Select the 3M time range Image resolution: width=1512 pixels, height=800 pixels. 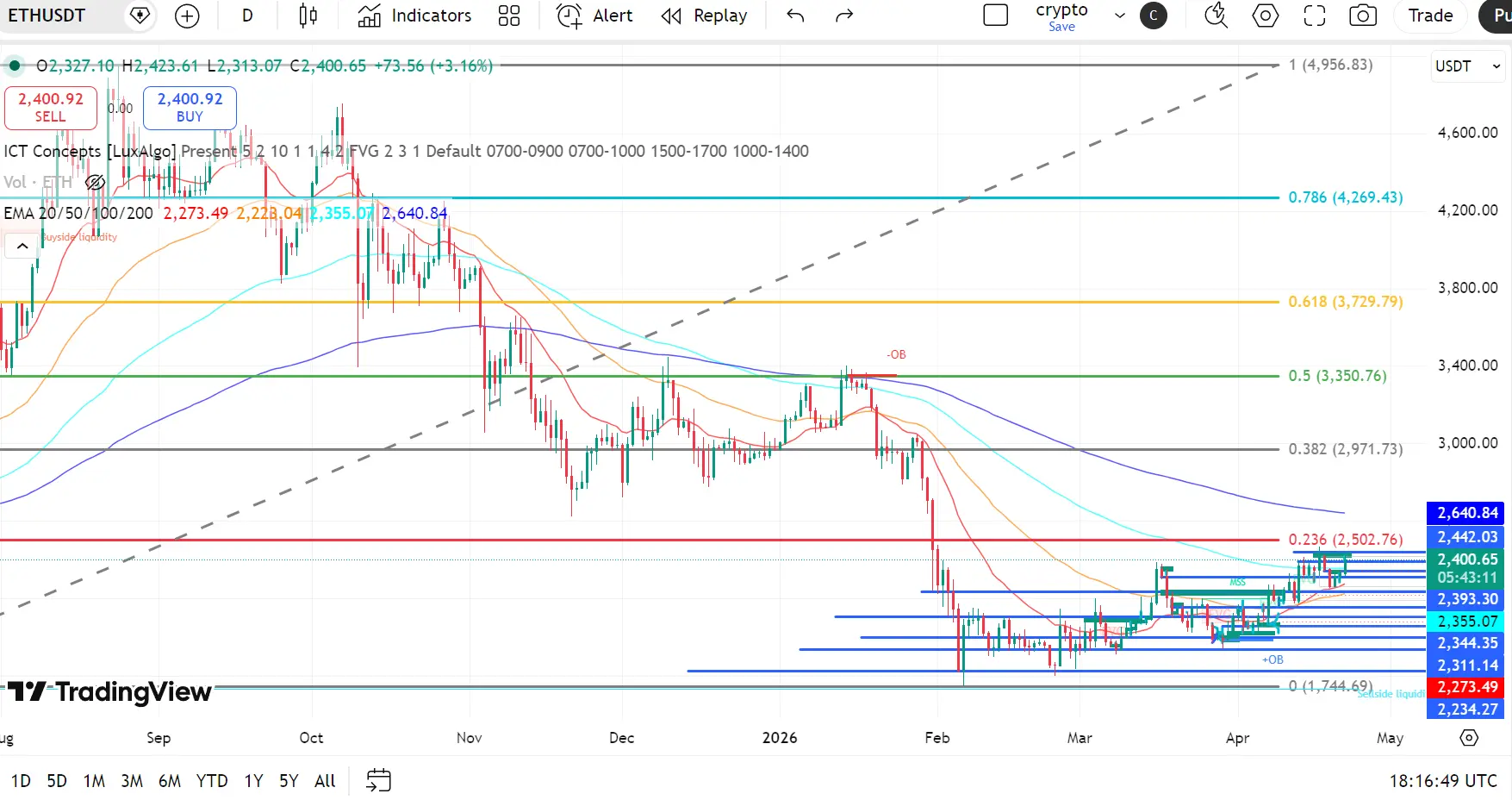click(x=132, y=781)
